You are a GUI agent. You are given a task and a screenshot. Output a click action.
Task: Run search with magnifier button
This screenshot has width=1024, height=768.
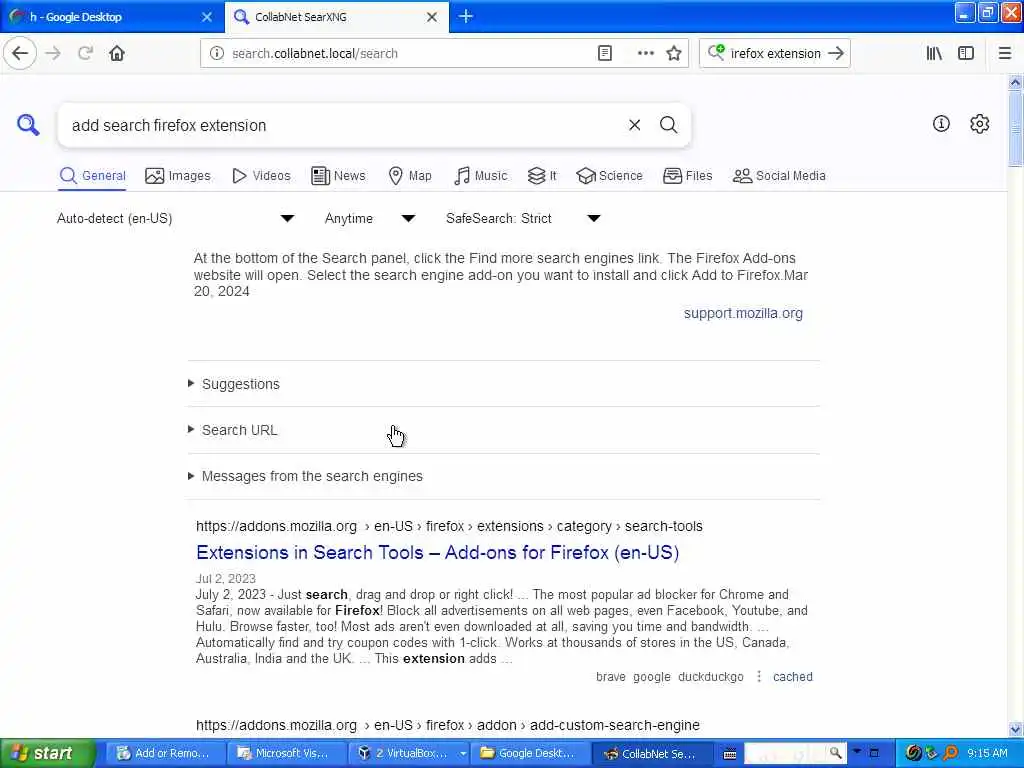pos(668,125)
